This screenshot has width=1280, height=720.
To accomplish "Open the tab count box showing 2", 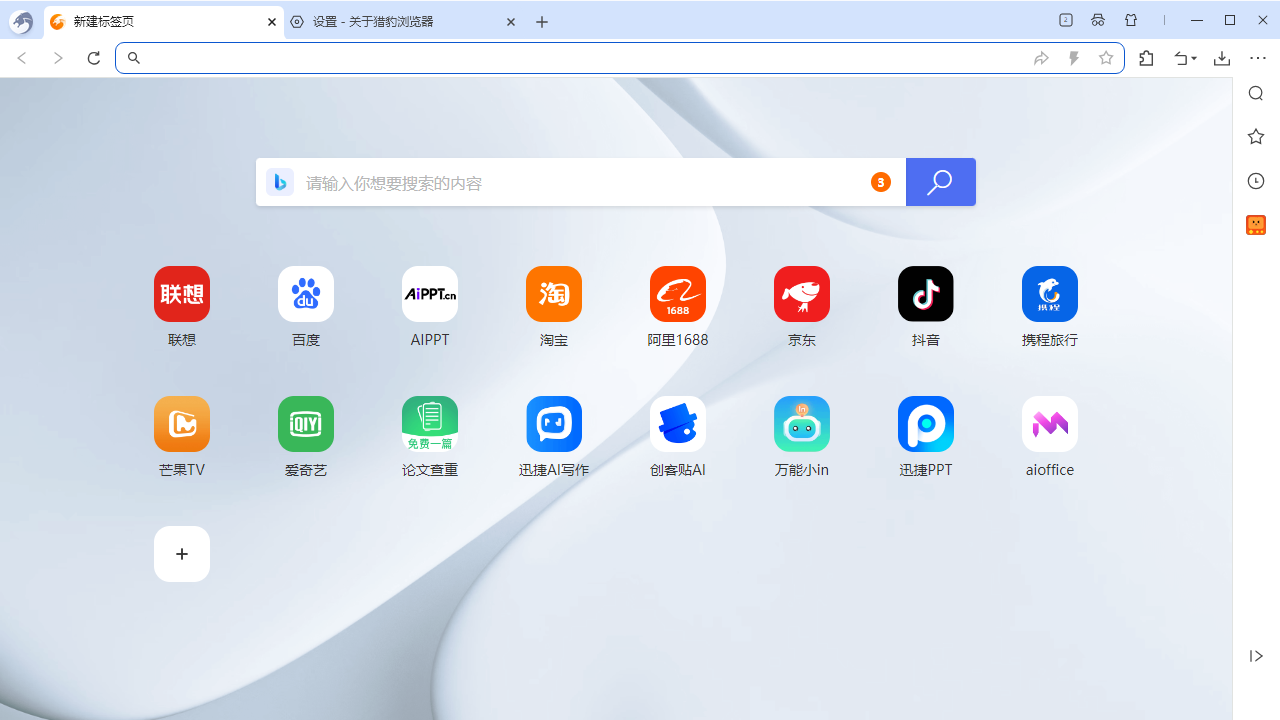I will click(1065, 21).
